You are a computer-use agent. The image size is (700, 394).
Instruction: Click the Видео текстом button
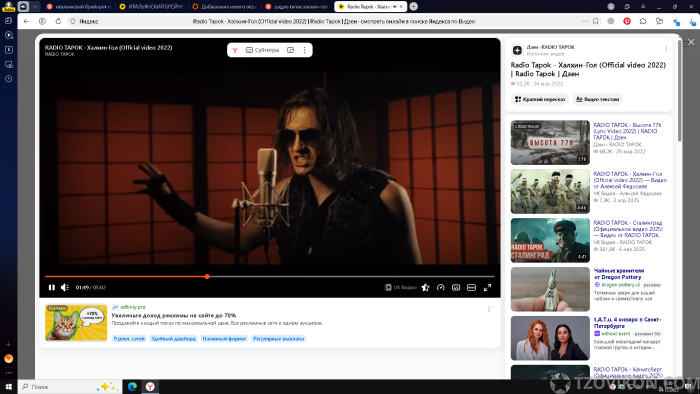(x=597, y=99)
